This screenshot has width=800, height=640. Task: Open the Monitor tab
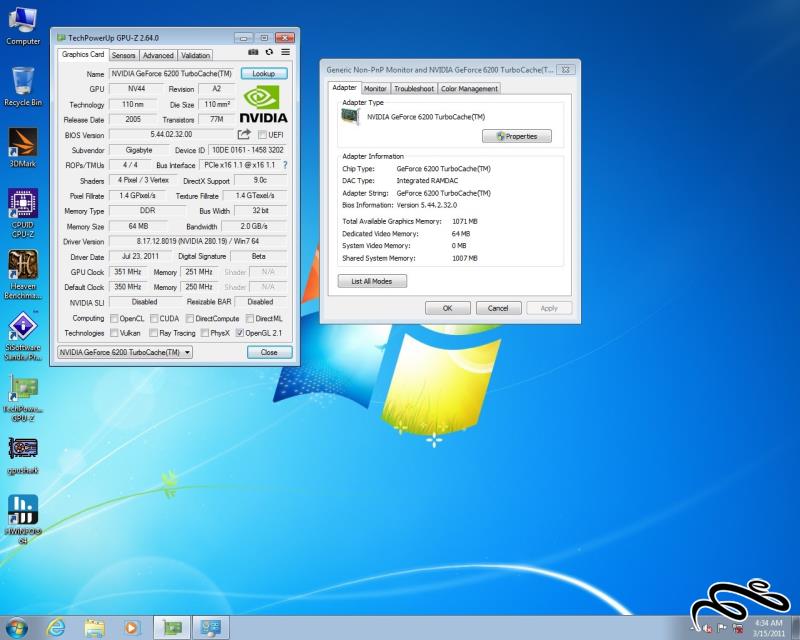pos(375,88)
